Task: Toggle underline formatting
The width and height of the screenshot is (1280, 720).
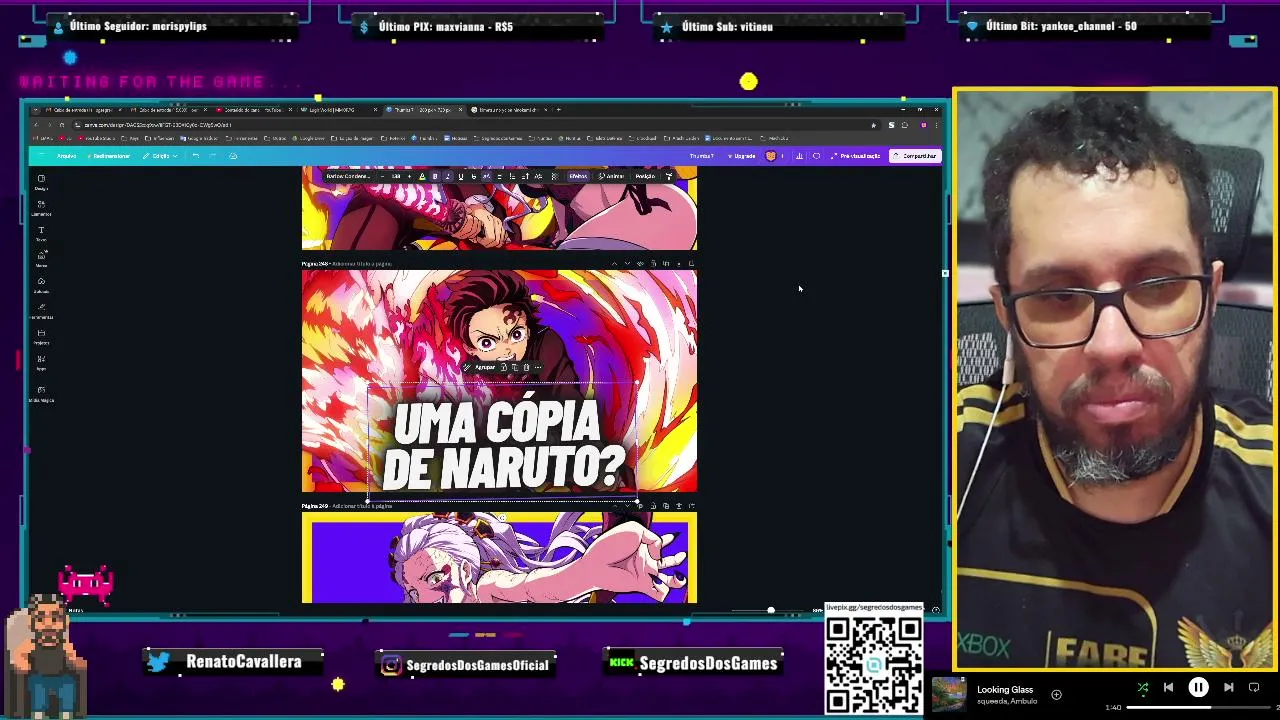Action: [460, 176]
